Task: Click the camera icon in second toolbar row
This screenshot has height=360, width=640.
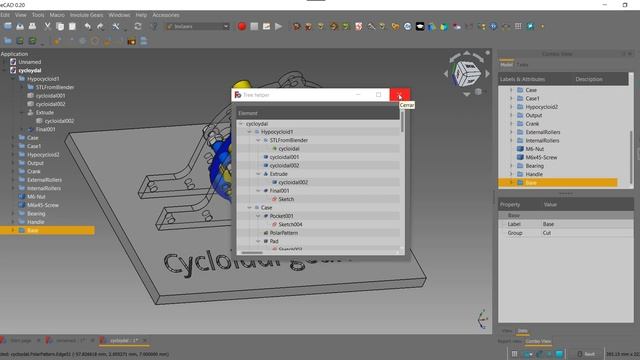Action: (x=131, y=41)
